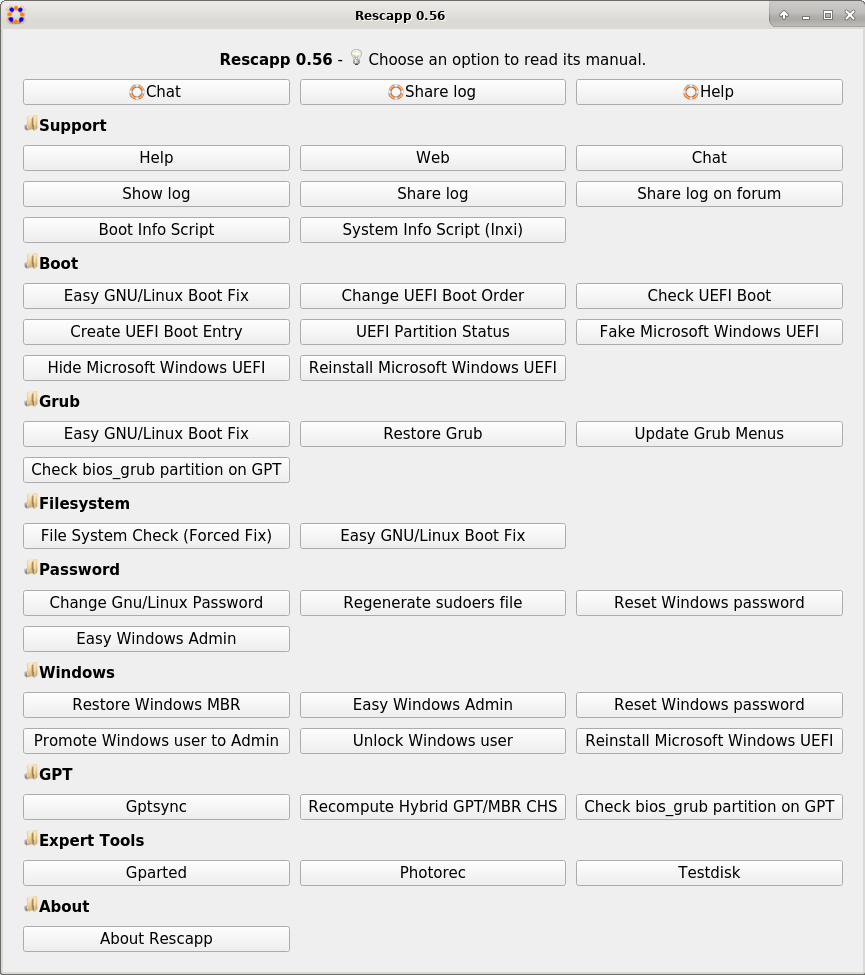Click the lifesaver icon on top Help button
The image size is (865, 975).
[691, 92]
